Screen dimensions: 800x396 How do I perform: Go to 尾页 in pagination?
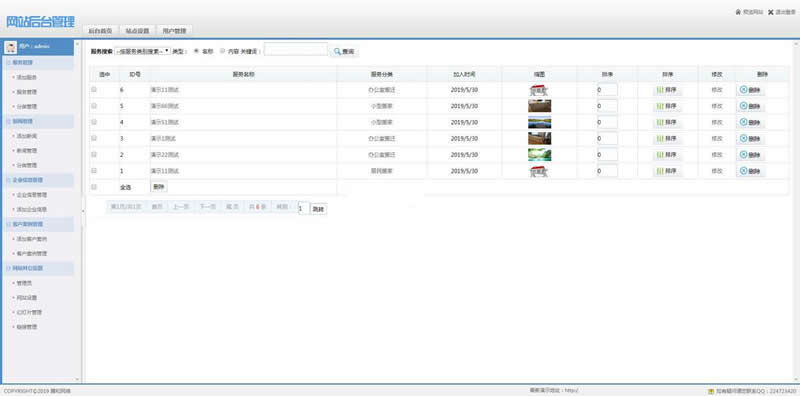(233, 207)
